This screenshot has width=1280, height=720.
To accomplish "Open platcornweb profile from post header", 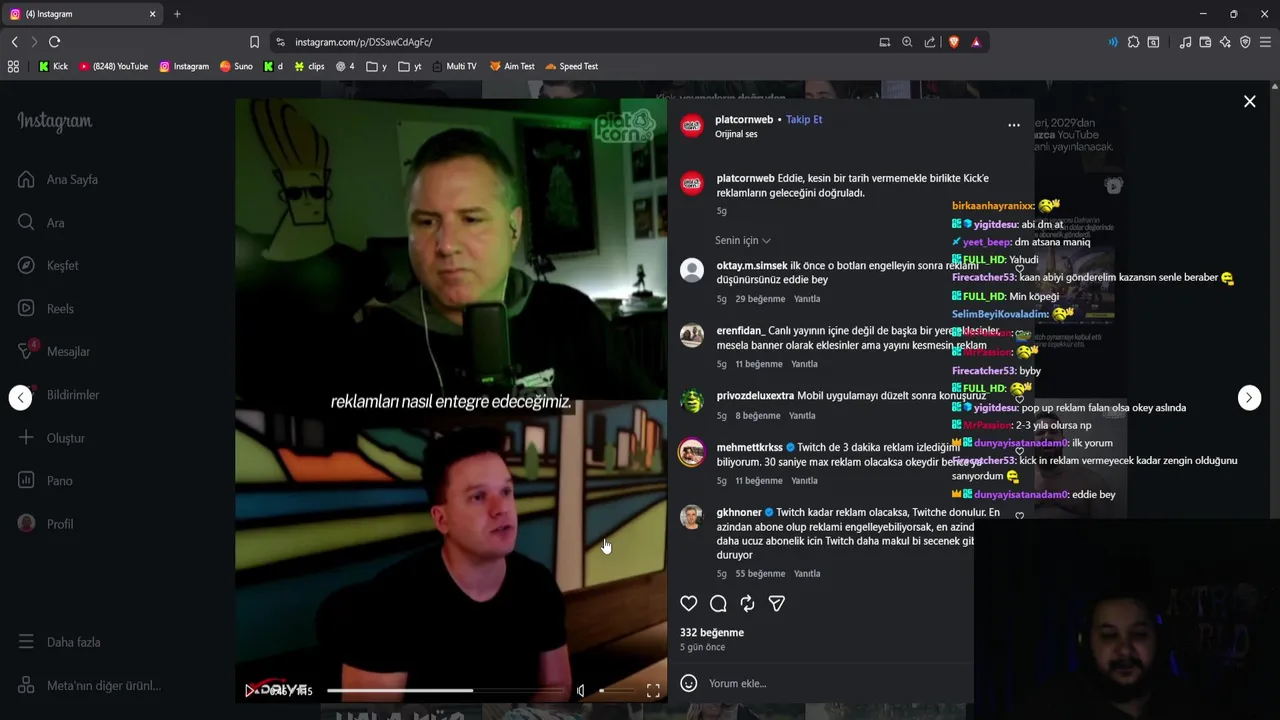I will (x=744, y=119).
